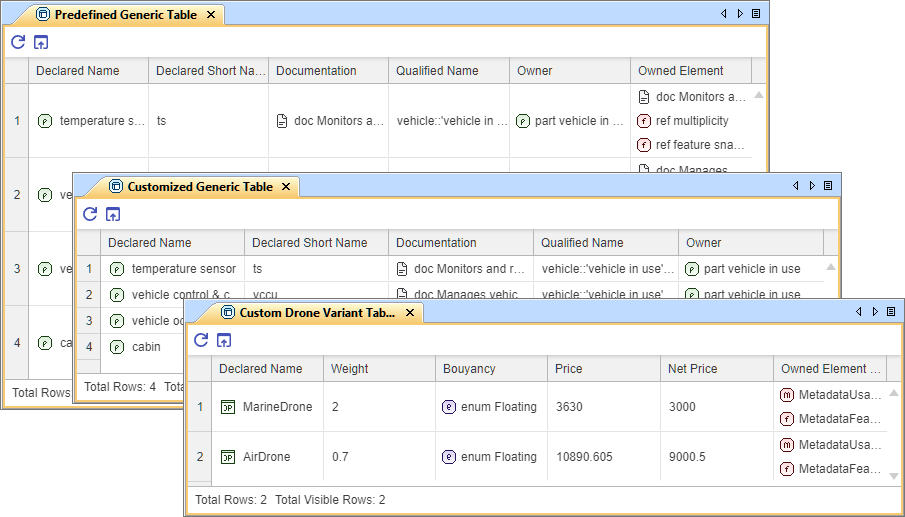The image size is (905, 517).
Task: Refresh the Custom Drone Variant Table
Action: [x=201, y=340]
